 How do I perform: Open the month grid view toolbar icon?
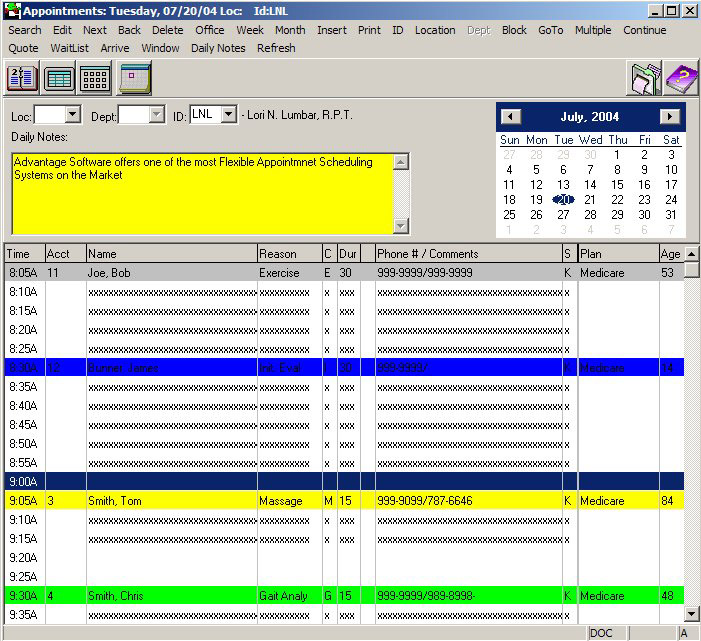point(95,78)
